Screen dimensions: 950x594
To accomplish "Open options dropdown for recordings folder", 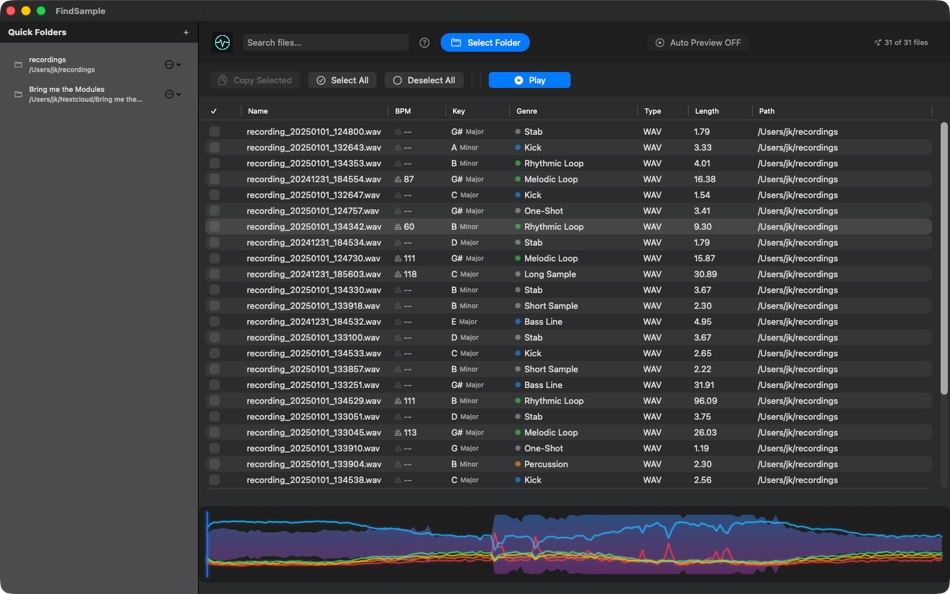I will pos(173,64).
